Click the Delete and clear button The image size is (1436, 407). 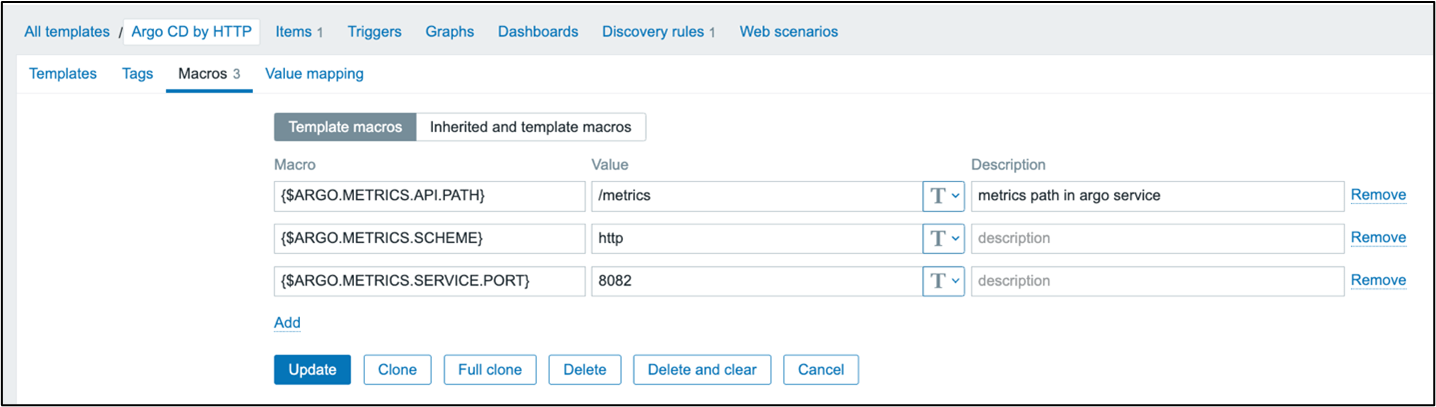tap(702, 369)
